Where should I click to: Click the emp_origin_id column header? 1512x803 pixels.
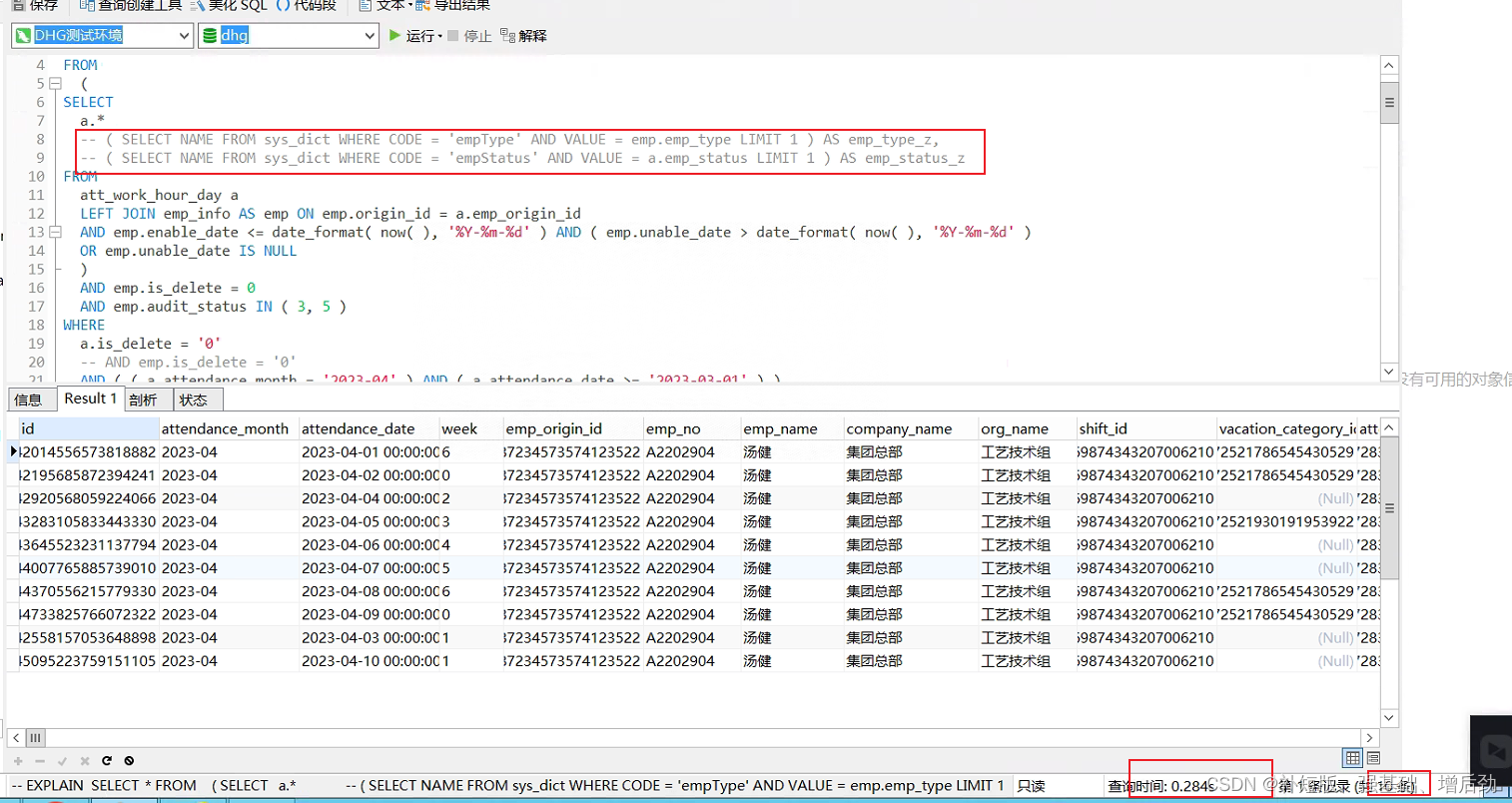click(x=573, y=428)
